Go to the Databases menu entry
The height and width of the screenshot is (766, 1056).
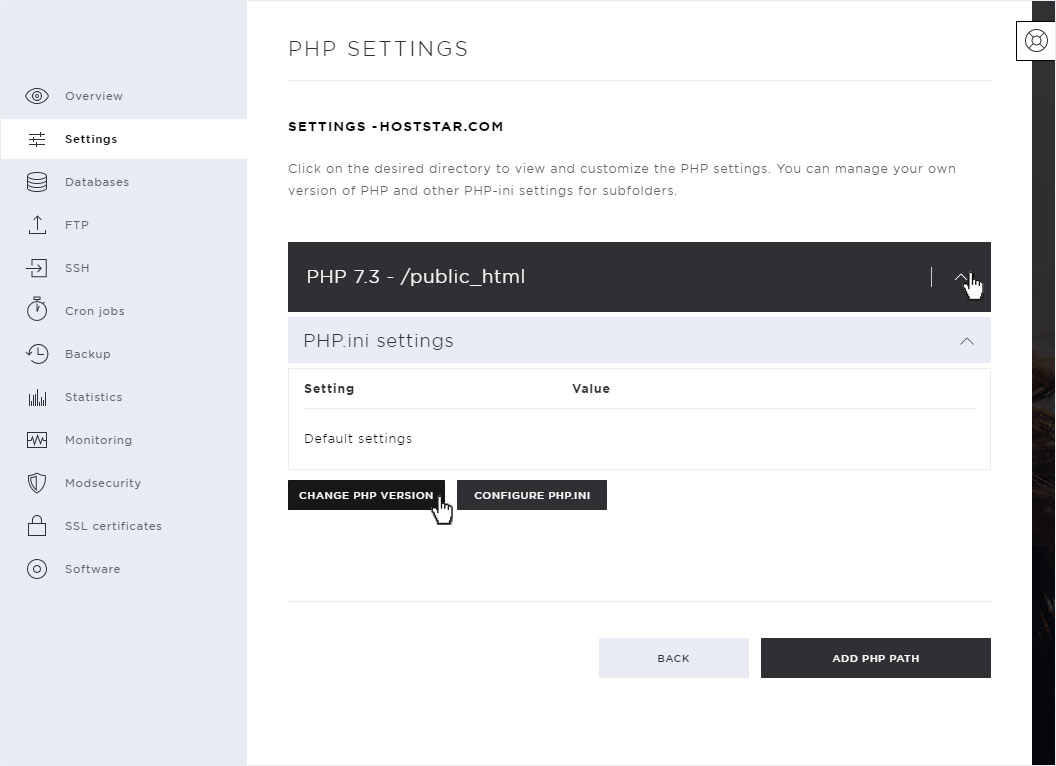[97, 182]
